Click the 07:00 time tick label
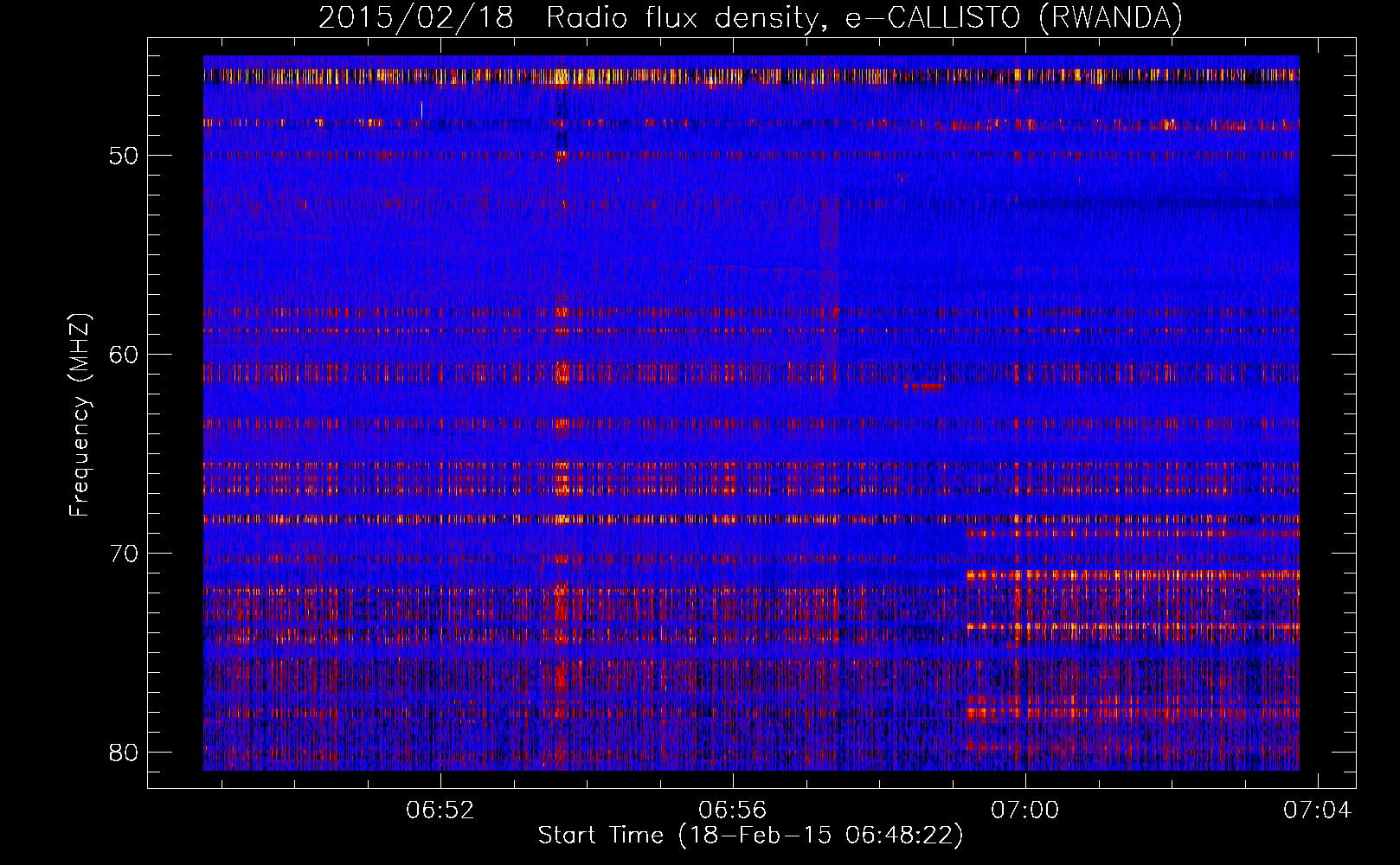This screenshot has height=865, width=1400. tap(1025, 811)
